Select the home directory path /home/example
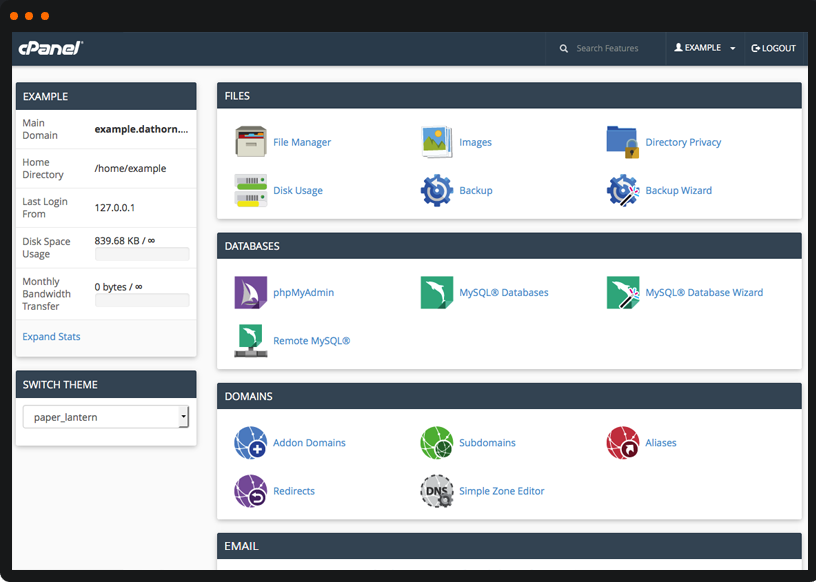Image resolution: width=816 pixels, height=582 pixels. 130,168
